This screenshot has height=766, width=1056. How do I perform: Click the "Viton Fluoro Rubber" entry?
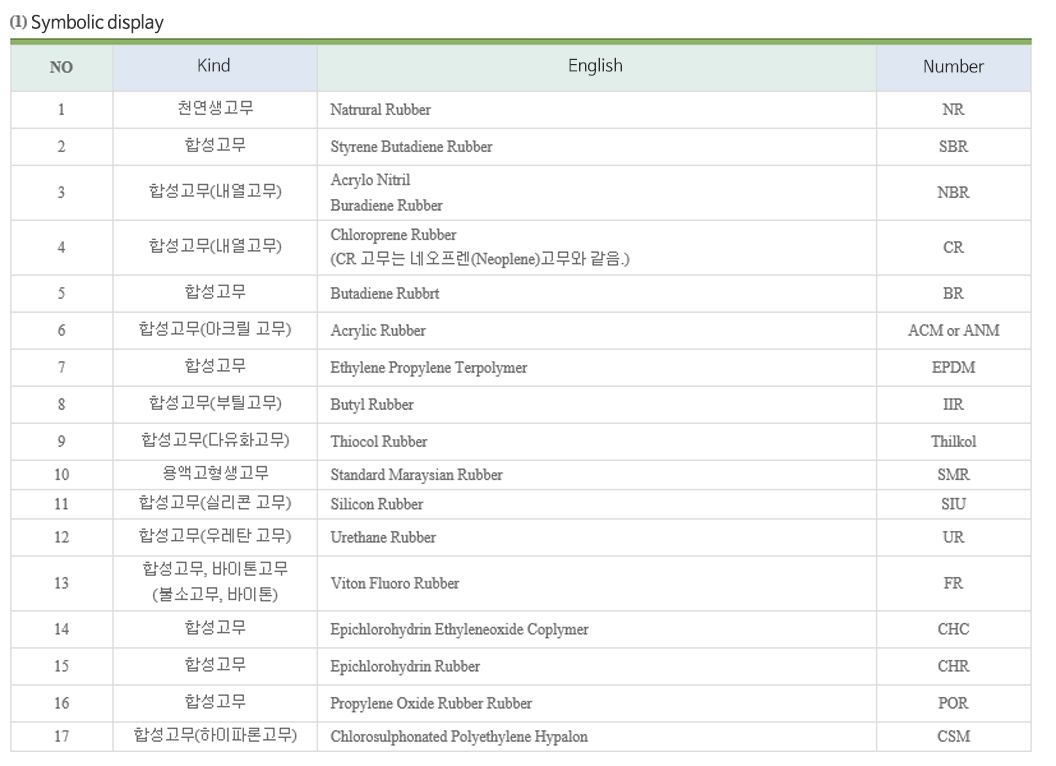tap(395, 584)
